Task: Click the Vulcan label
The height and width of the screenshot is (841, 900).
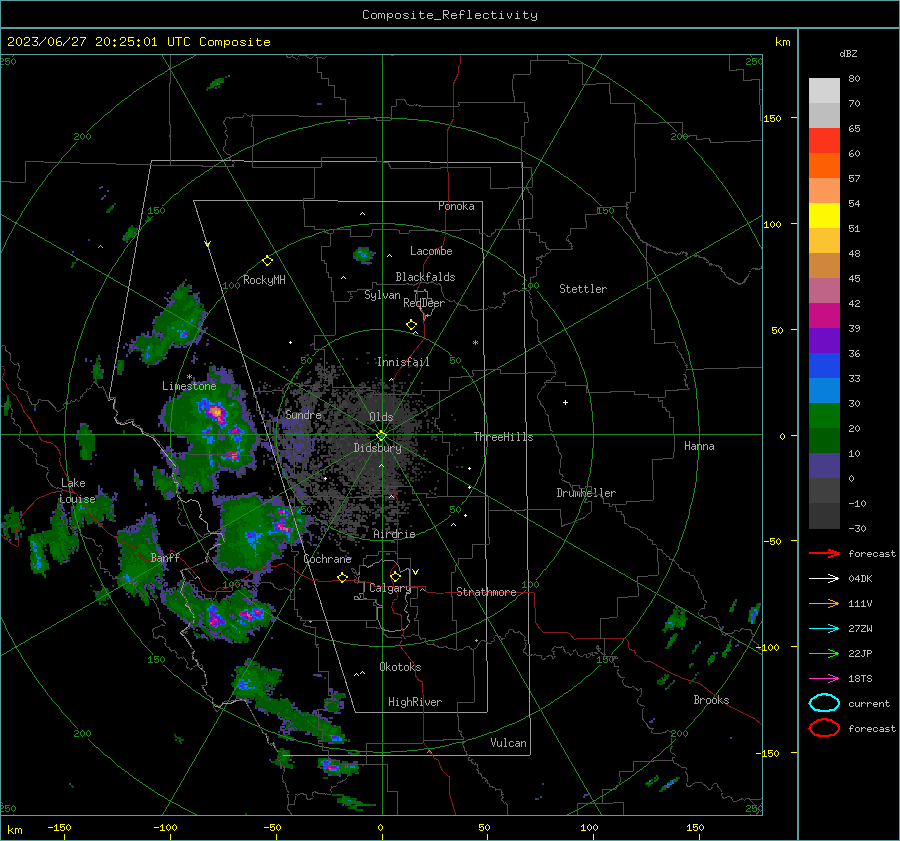Action: click(x=508, y=743)
